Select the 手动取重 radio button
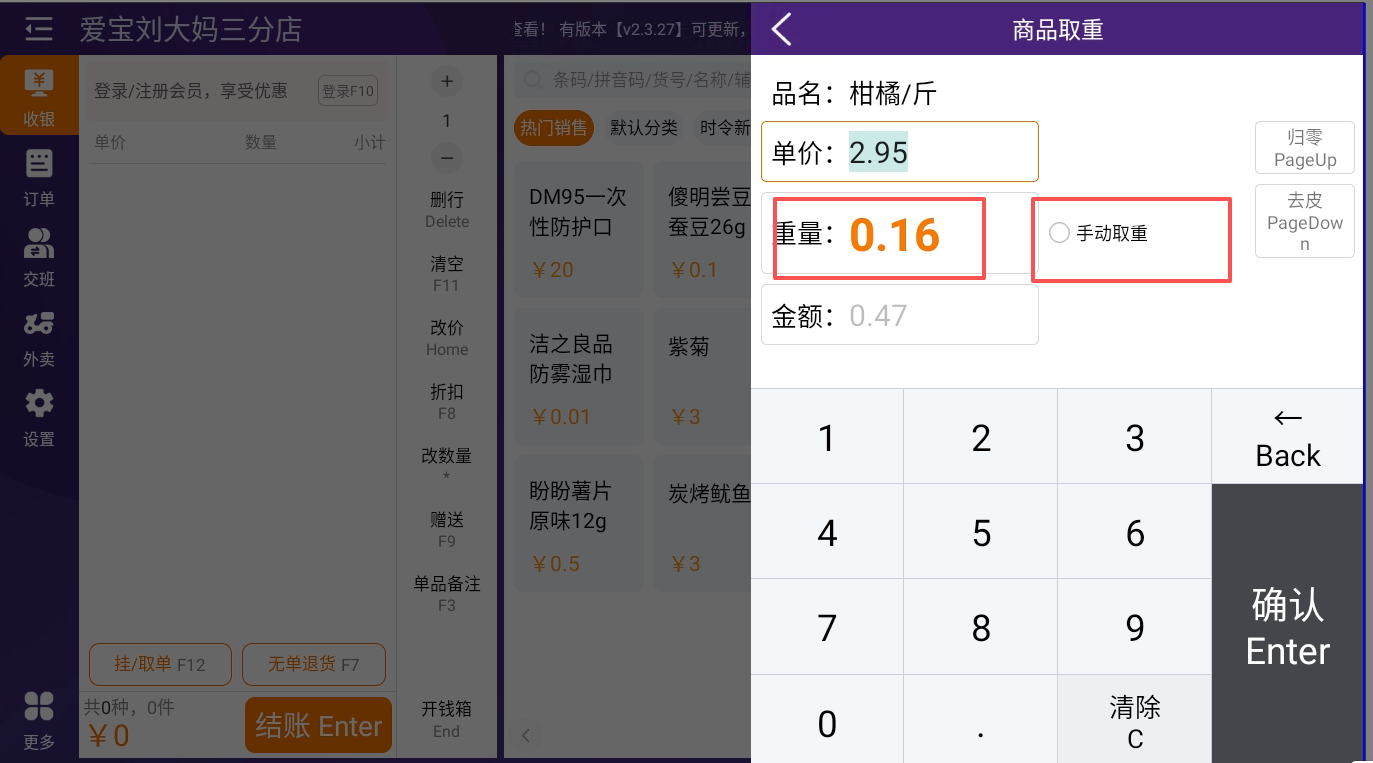Viewport: 1373px width, 763px height. coord(1059,233)
